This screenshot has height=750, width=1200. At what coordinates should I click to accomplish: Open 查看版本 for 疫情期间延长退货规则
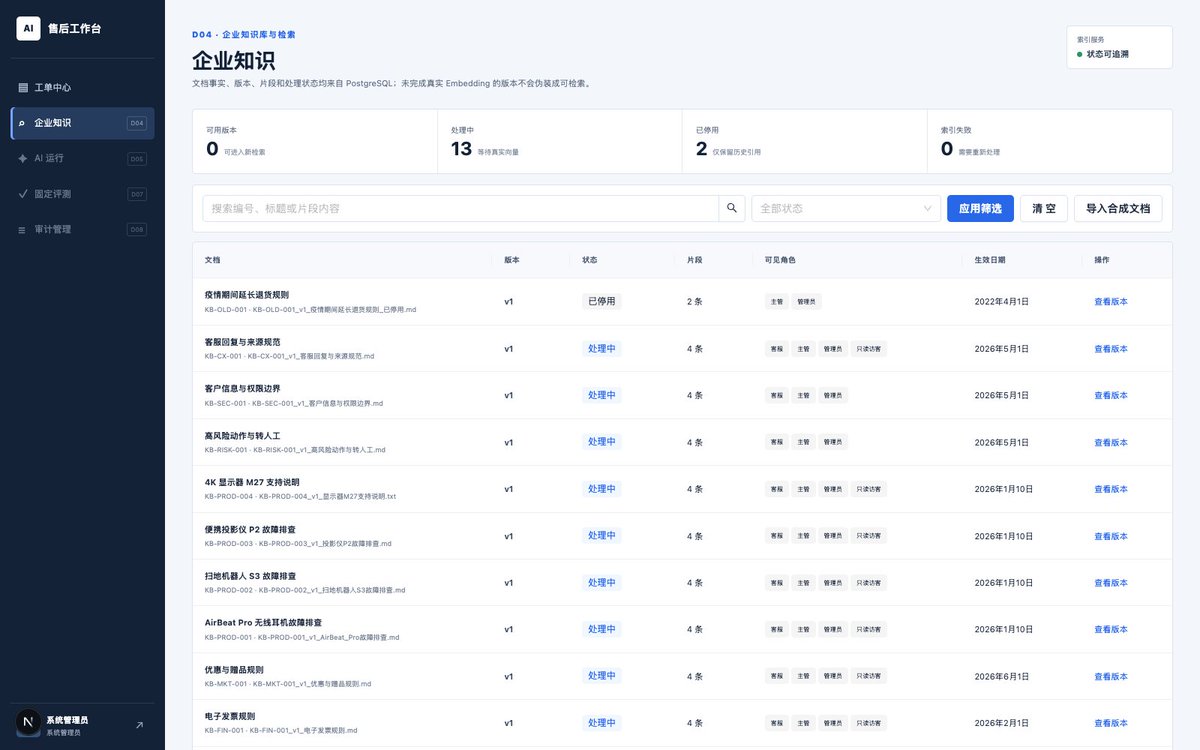[1111, 301]
